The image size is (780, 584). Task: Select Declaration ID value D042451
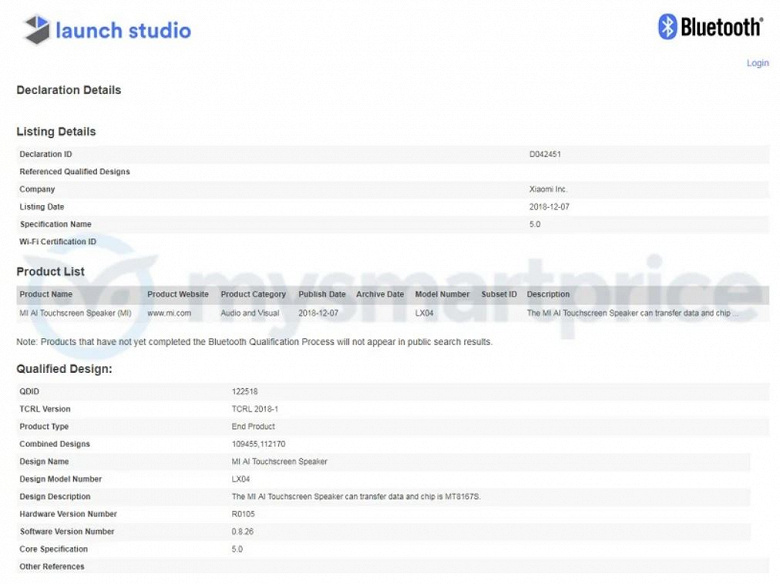[x=545, y=154]
